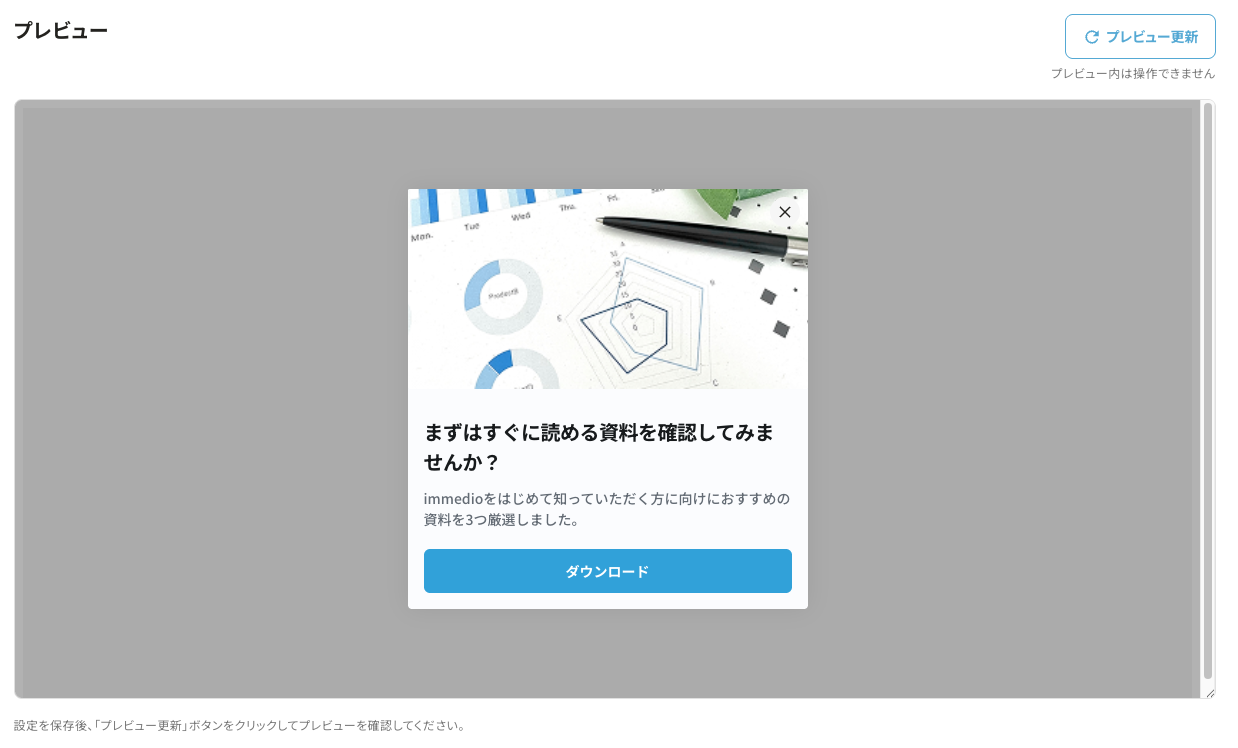The image size is (1238, 748).
Task: Click the preview pane corner resize handle
Action: point(1210,692)
